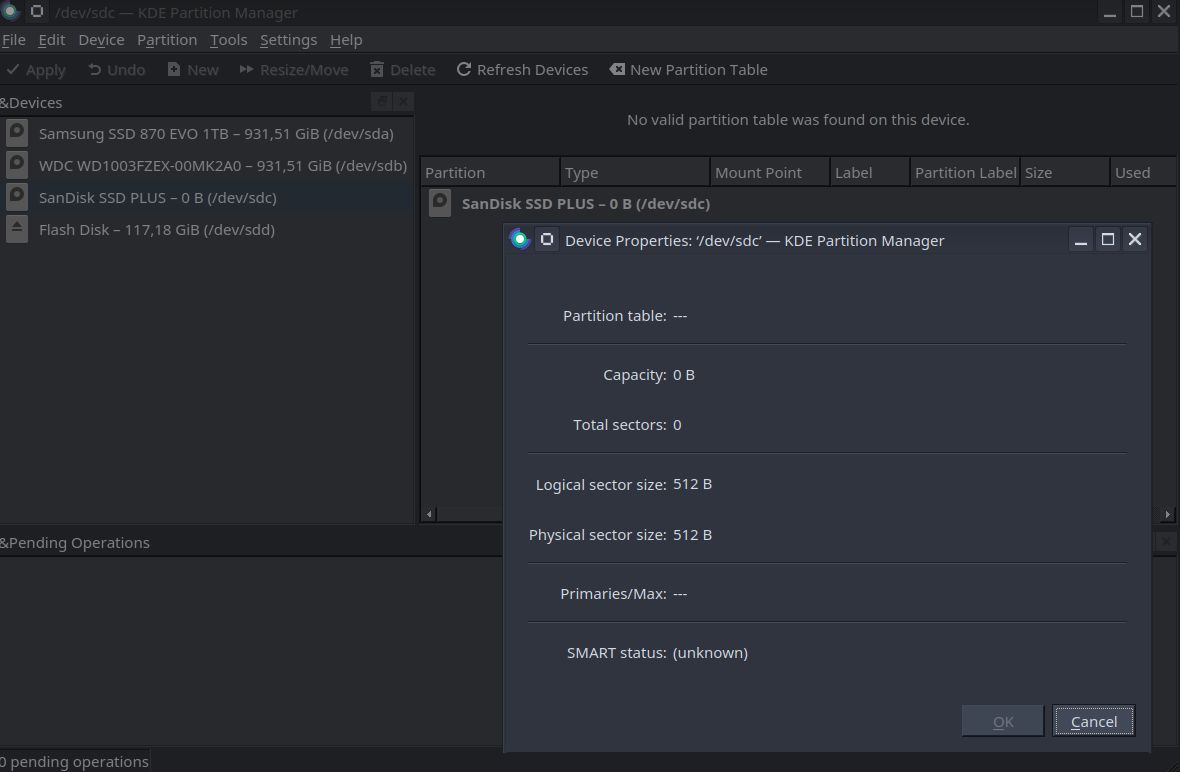Open the Device menu
The height and width of the screenshot is (772, 1180).
click(x=101, y=40)
